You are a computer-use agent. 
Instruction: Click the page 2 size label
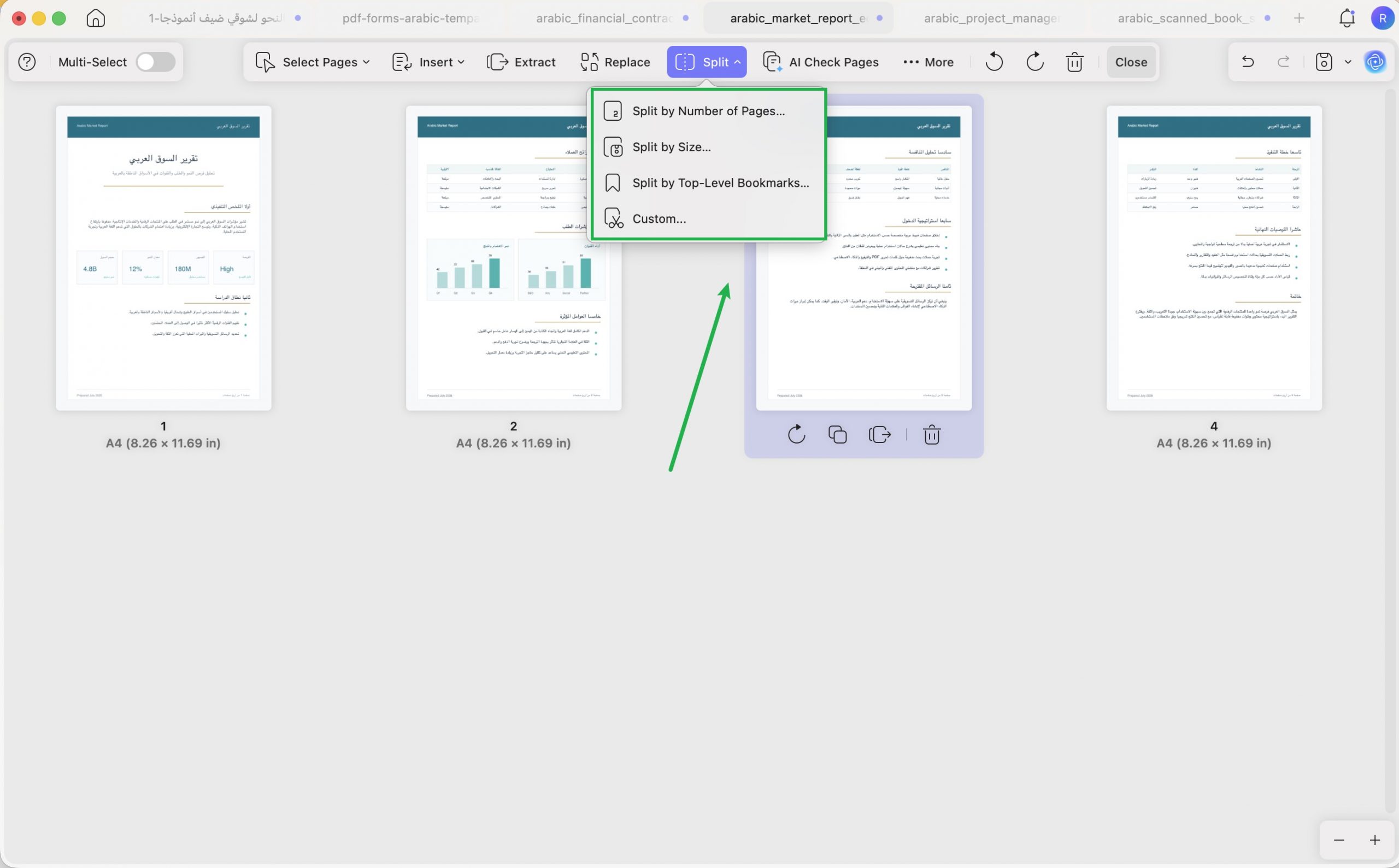514,443
